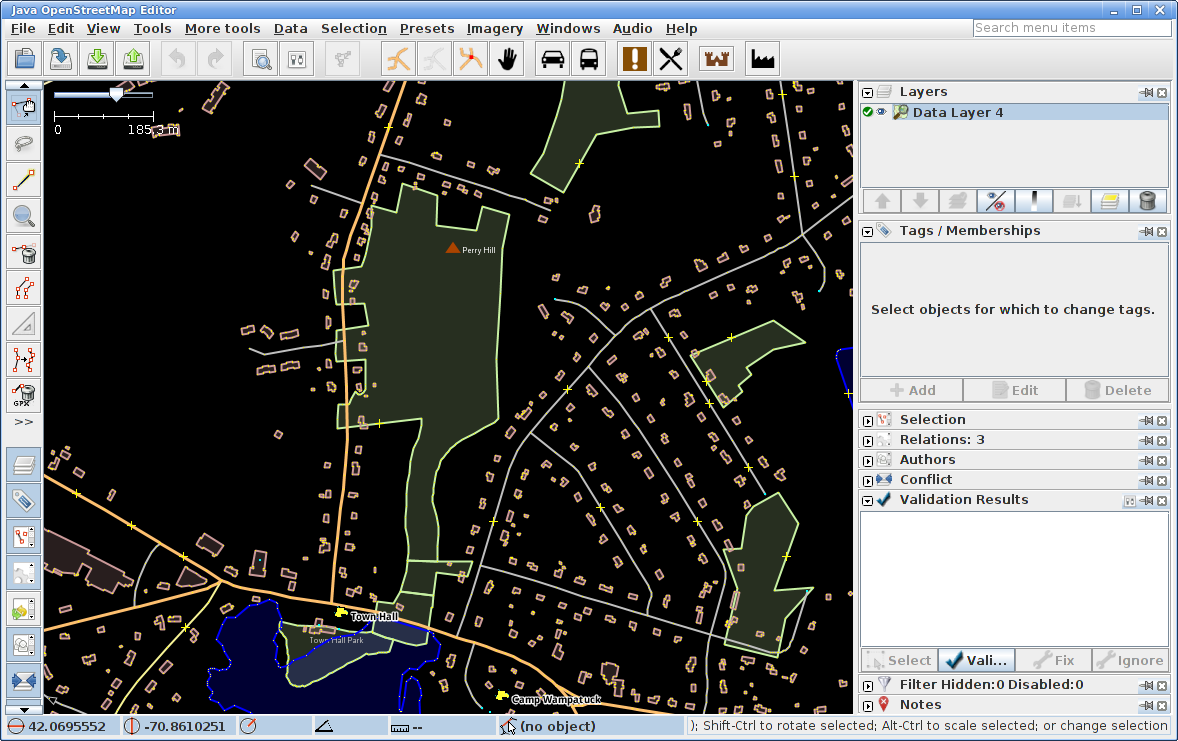Expand the Notes panel

coord(868,705)
